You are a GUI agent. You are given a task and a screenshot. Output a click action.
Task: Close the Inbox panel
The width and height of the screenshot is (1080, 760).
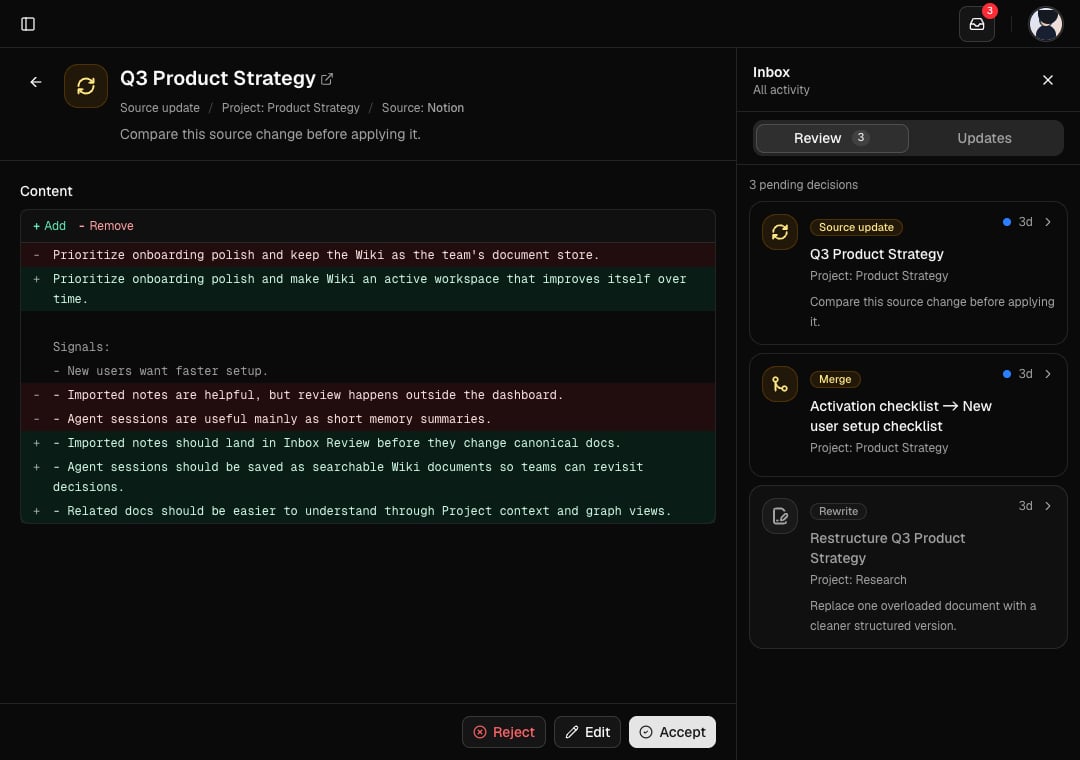[1048, 80]
